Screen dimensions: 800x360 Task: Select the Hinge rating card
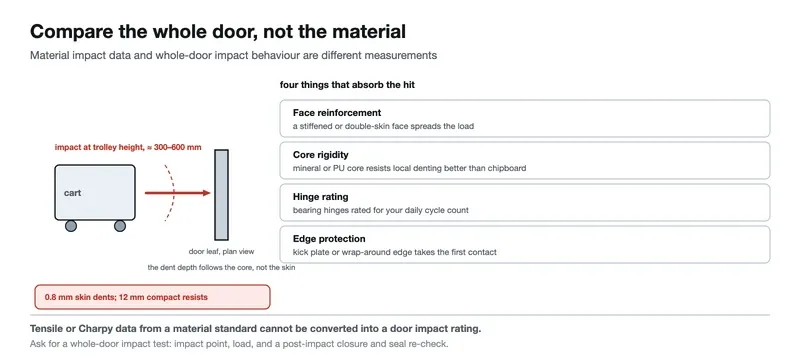click(x=524, y=202)
